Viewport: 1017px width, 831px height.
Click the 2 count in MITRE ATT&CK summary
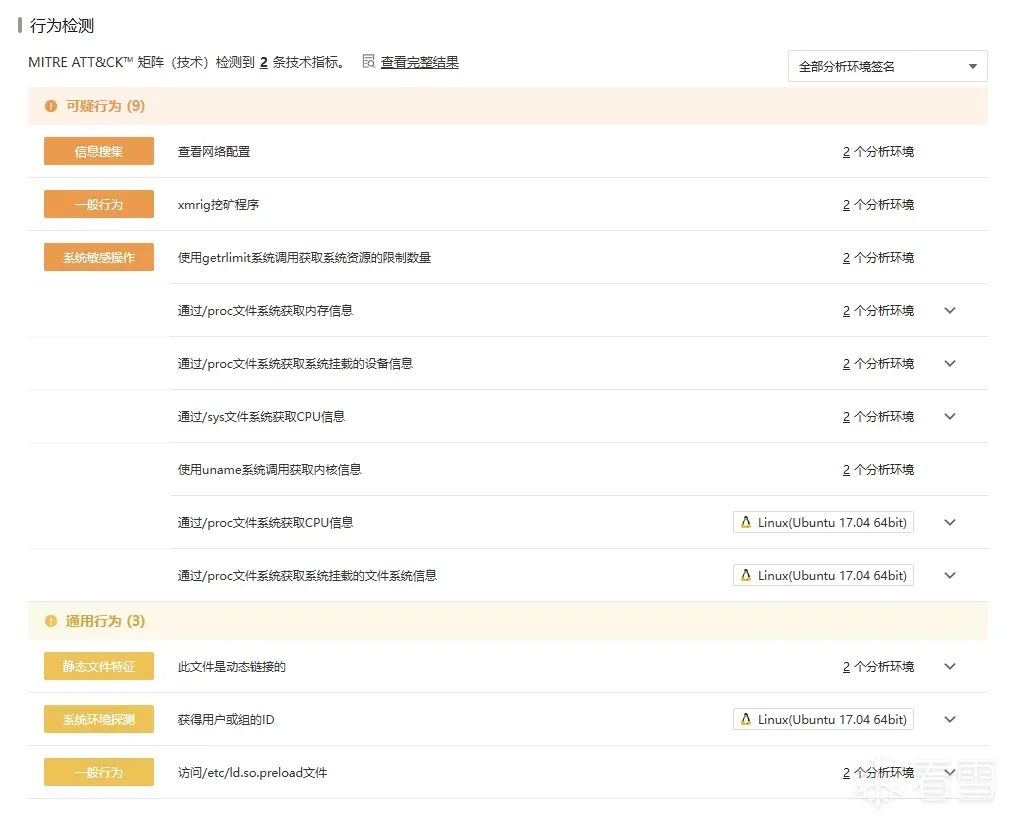(264, 62)
